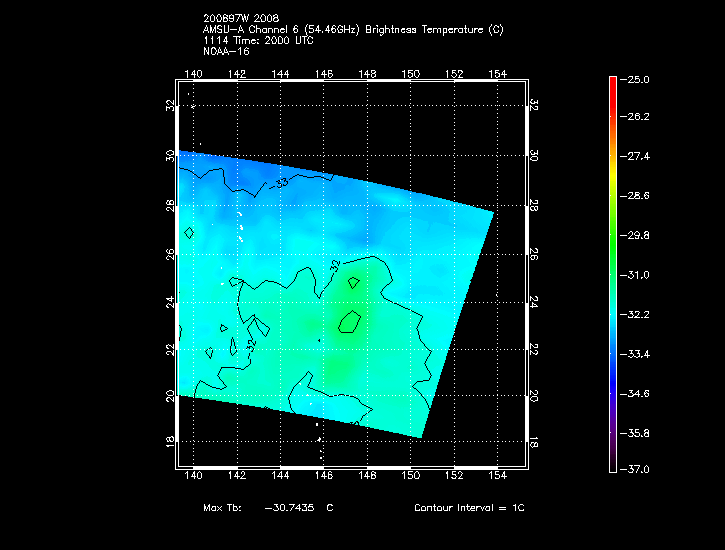Click the -33 contour label on the map

tap(281, 182)
